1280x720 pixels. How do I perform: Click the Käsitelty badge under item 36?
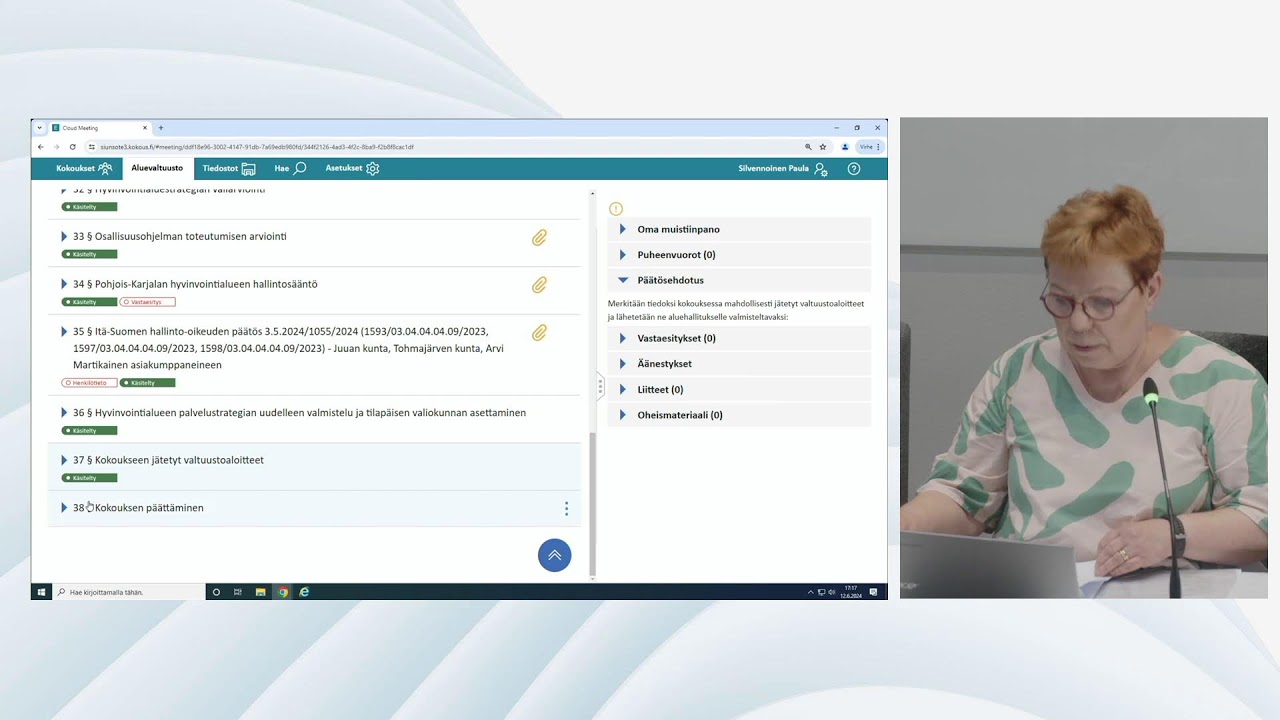pyautogui.click(x=89, y=431)
